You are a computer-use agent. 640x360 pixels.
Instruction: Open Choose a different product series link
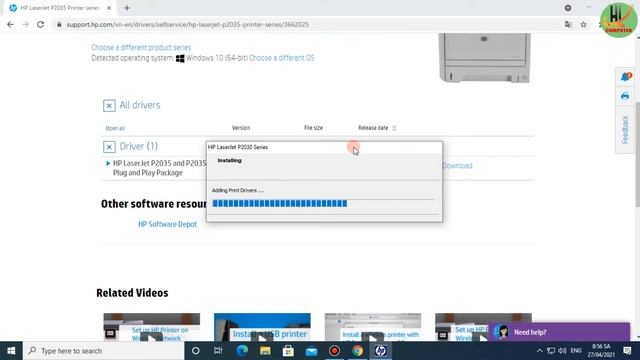coord(141,47)
